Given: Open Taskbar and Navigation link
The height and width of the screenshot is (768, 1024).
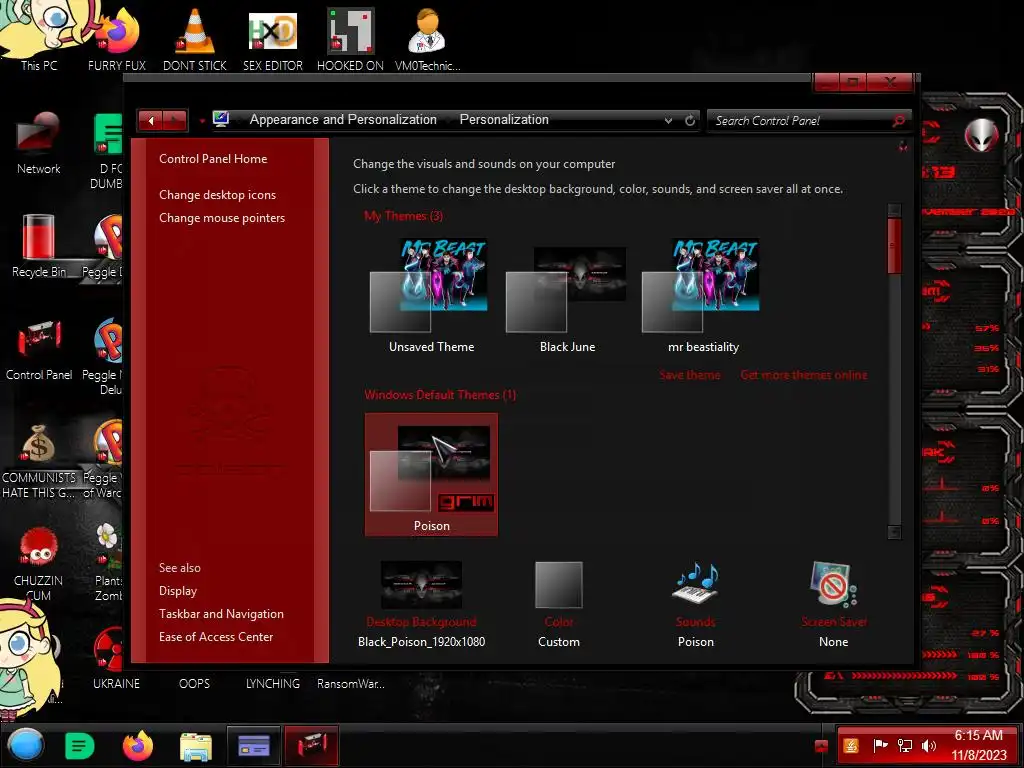Looking at the screenshot, I should [221, 614].
